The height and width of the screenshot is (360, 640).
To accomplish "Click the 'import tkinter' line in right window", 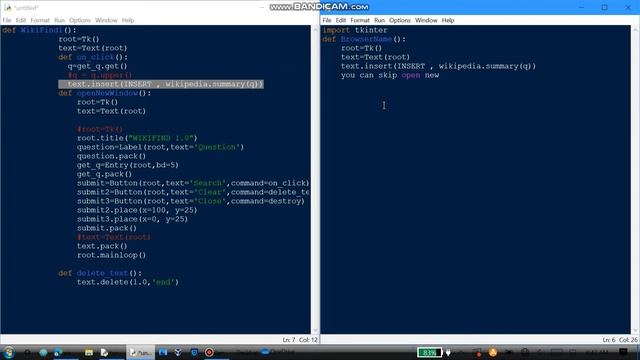I will (x=355, y=30).
